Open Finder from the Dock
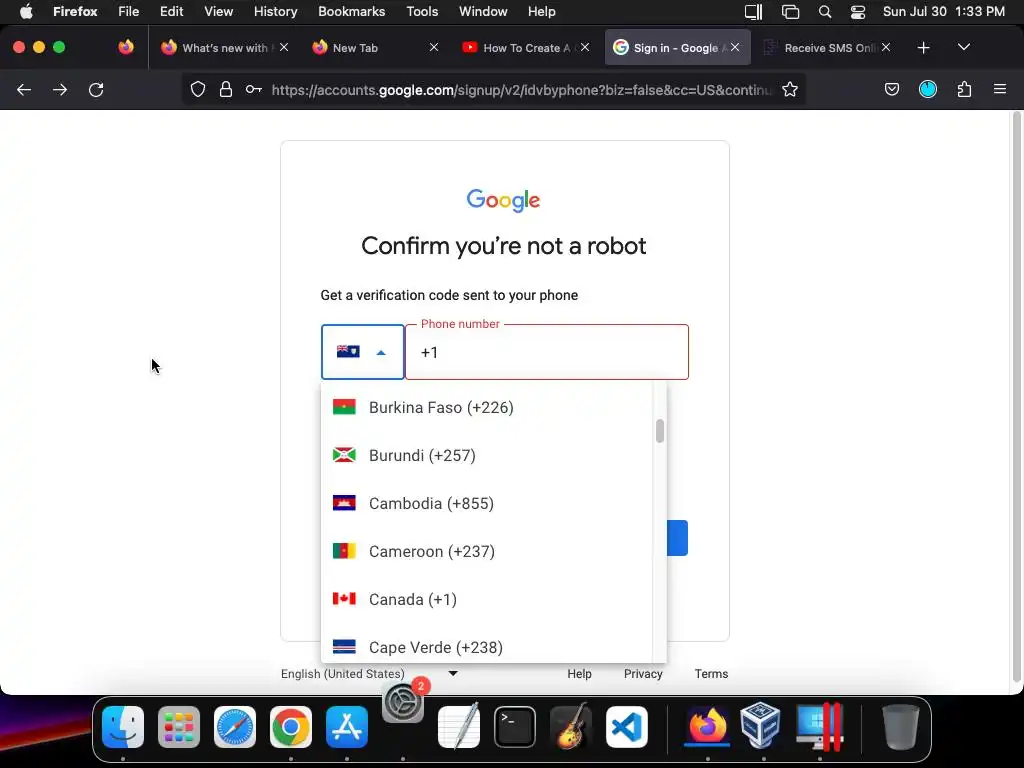The image size is (1024, 768). [x=123, y=727]
